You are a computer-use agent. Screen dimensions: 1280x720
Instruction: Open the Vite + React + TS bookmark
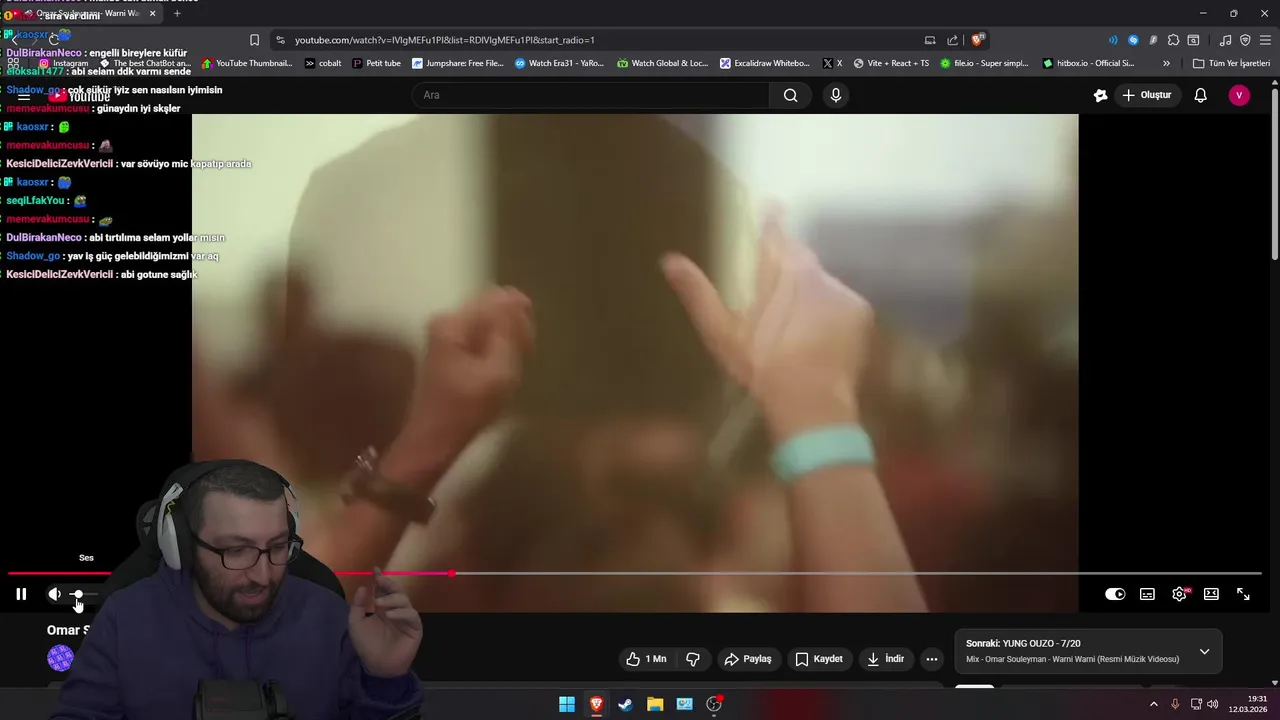(891, 63)
